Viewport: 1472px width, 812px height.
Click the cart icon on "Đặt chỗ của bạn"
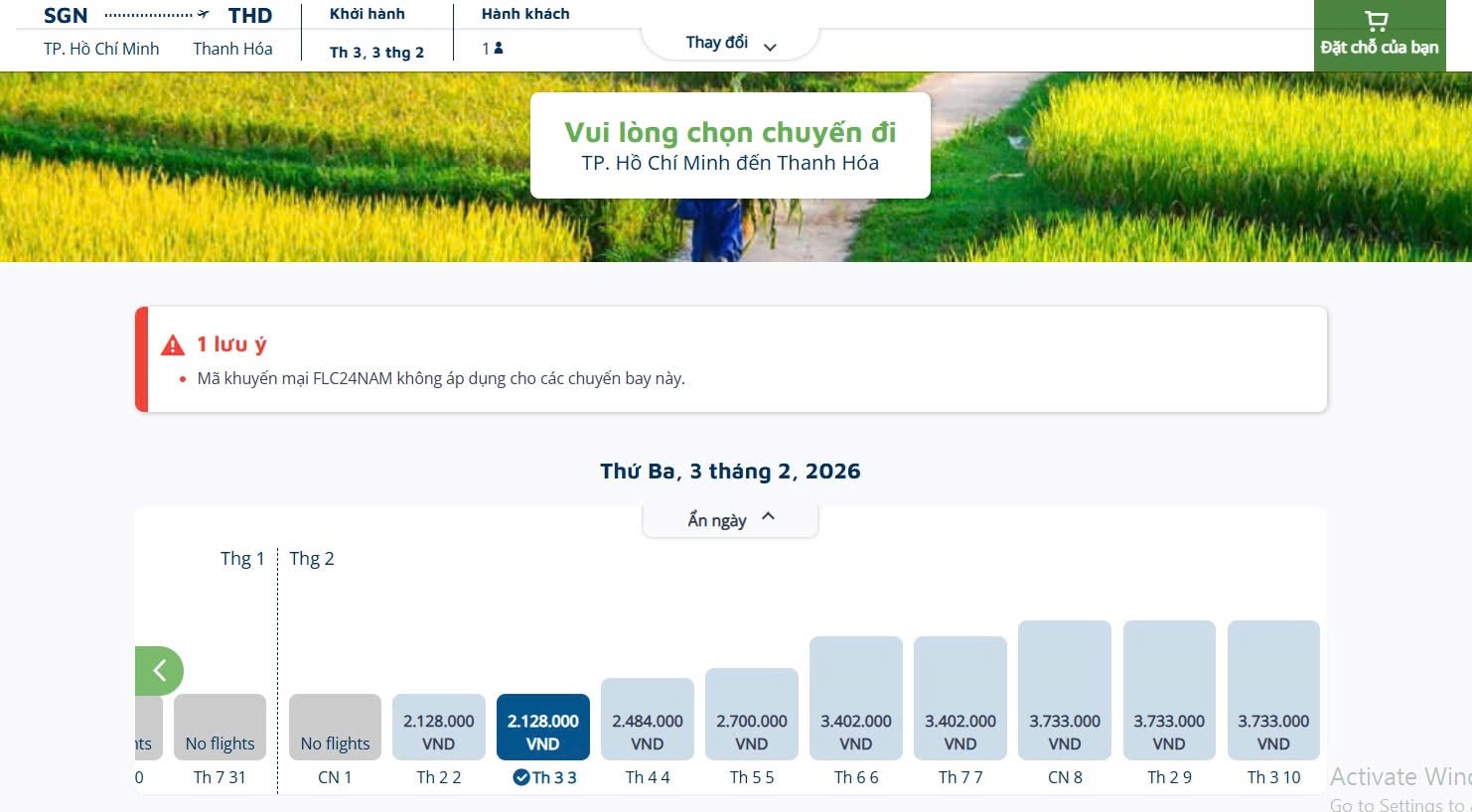coord(1376,20)
